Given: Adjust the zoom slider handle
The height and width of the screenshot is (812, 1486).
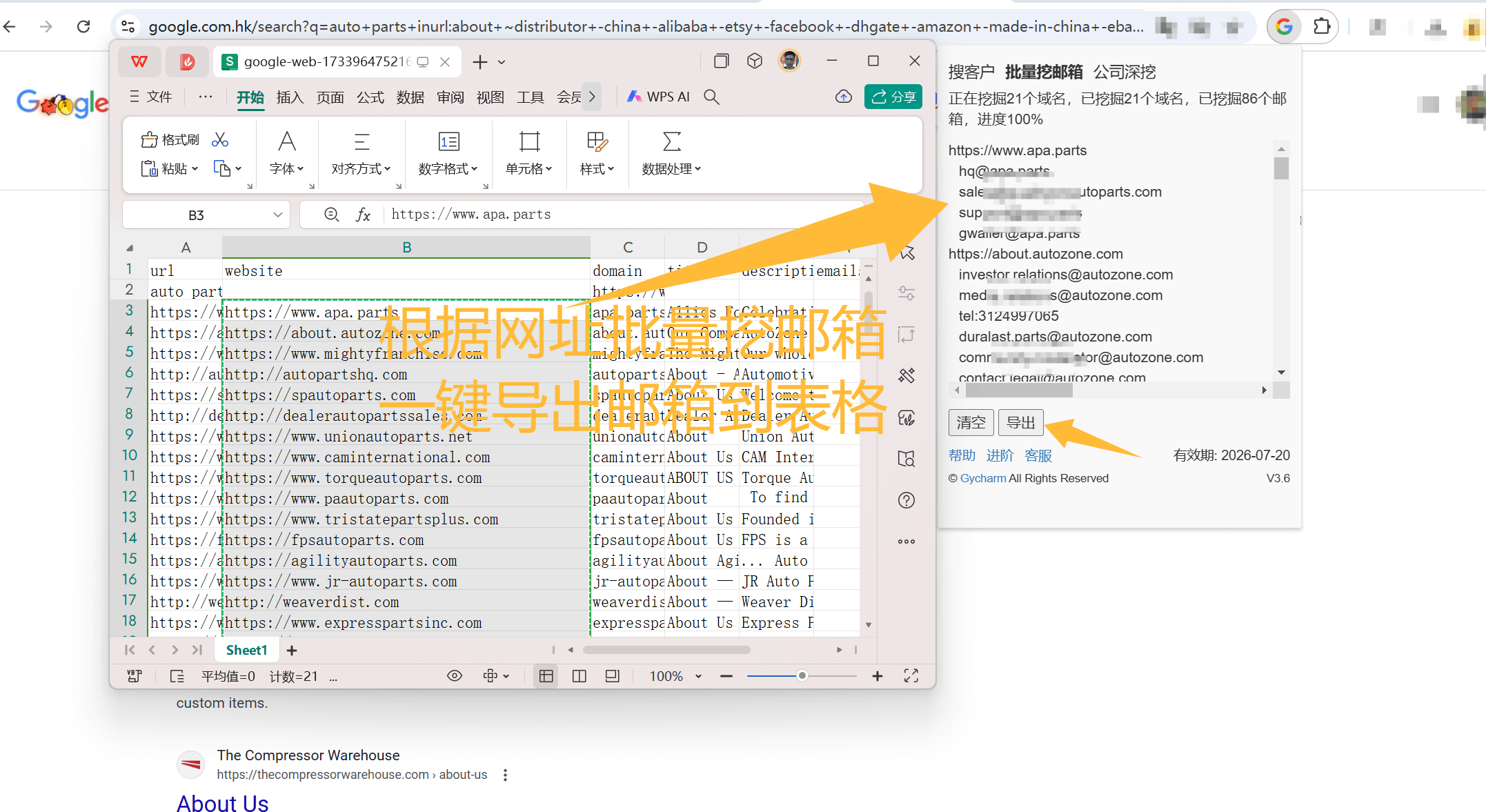Looking at the screenshot, I should 802,676.
